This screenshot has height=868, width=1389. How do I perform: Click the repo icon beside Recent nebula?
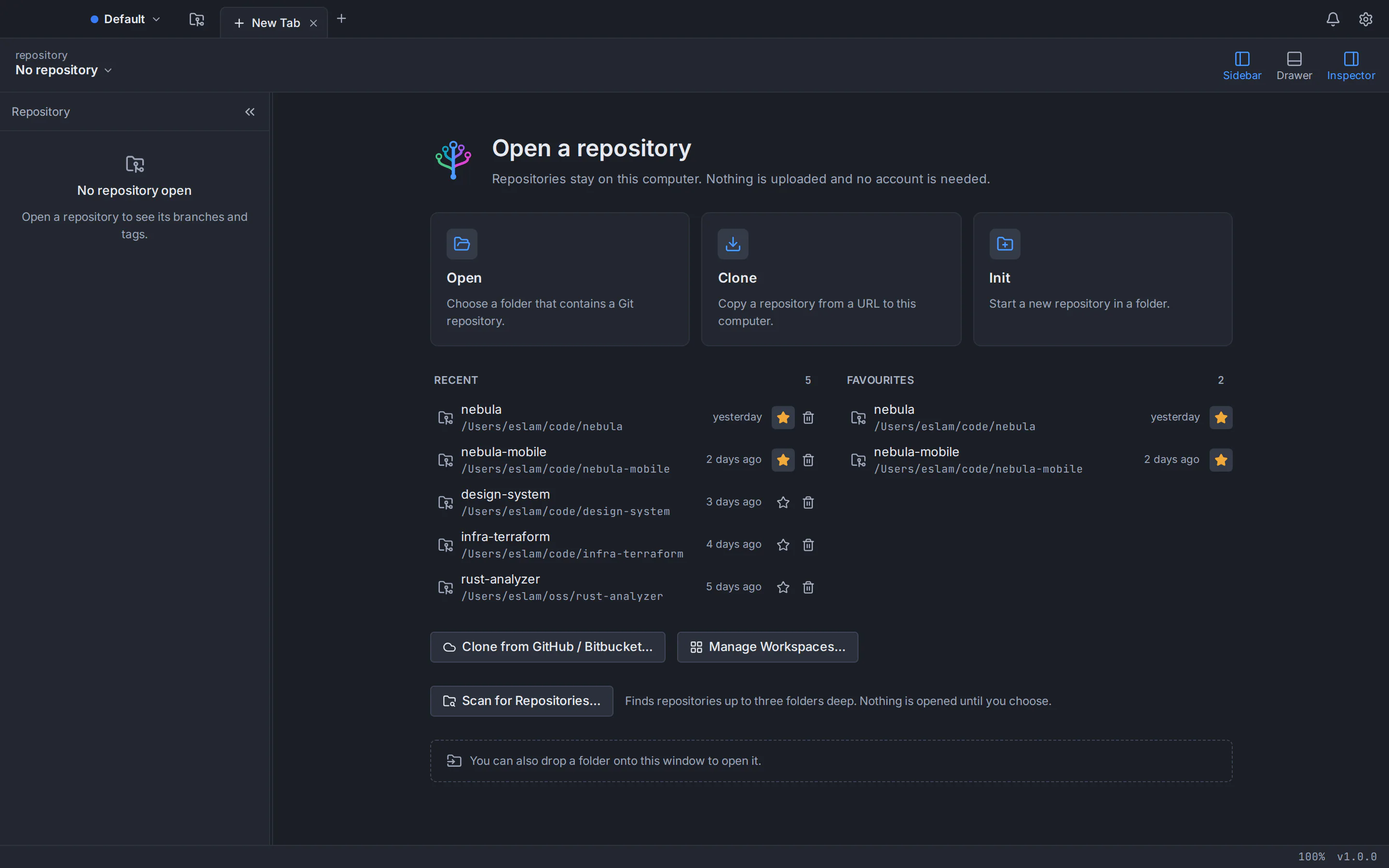pos(446,417)
